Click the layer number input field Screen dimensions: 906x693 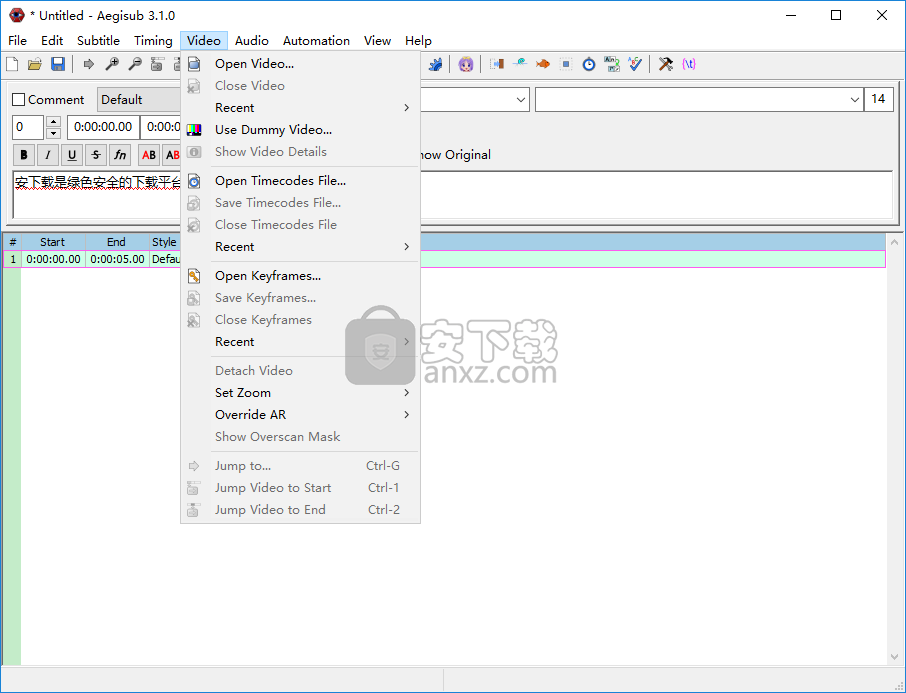click(28, 127)
